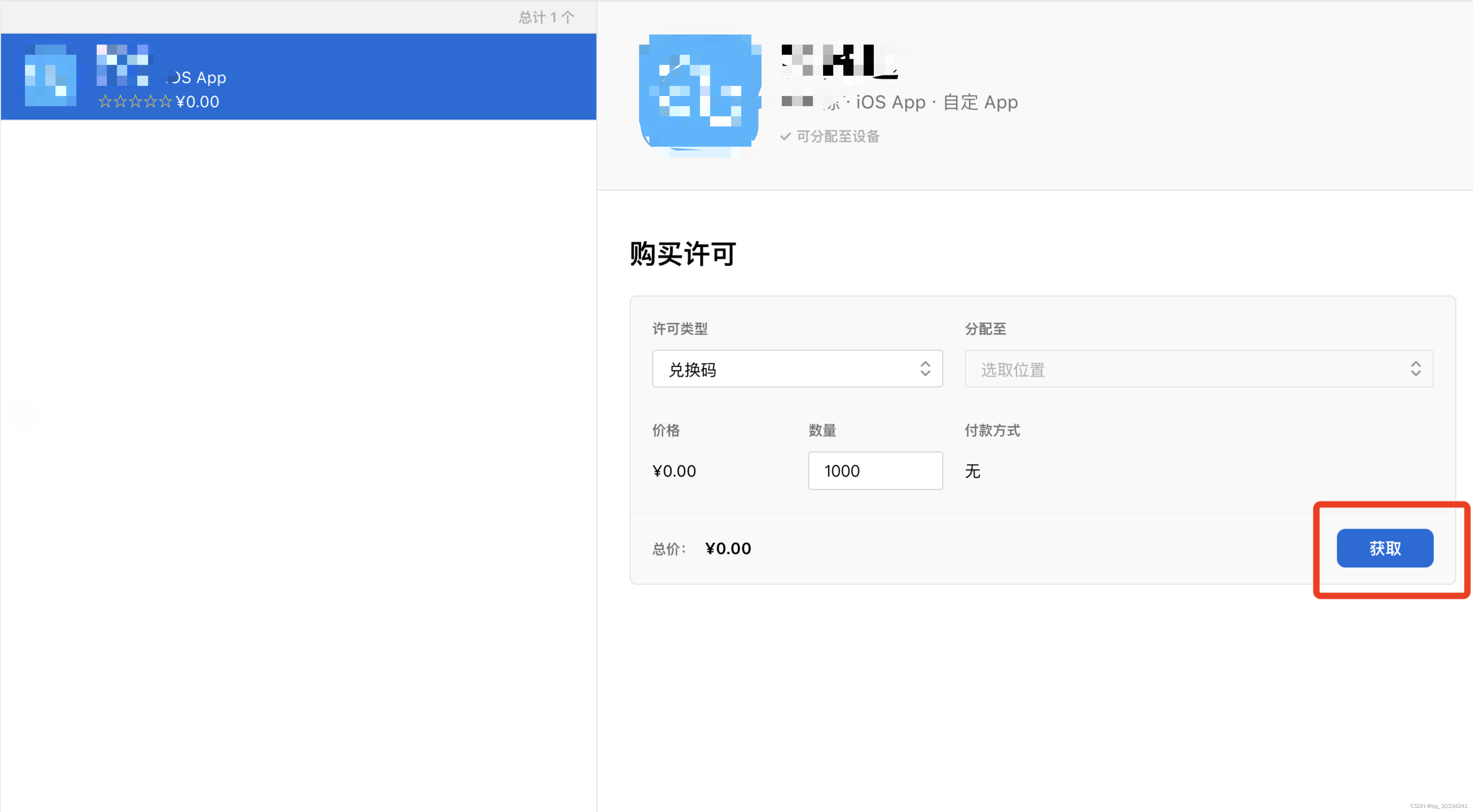Click the 兑换码 dropdown chevron arrows
Image resolution: width=1473 pixels, height=812 pixels.
point(925,369)
